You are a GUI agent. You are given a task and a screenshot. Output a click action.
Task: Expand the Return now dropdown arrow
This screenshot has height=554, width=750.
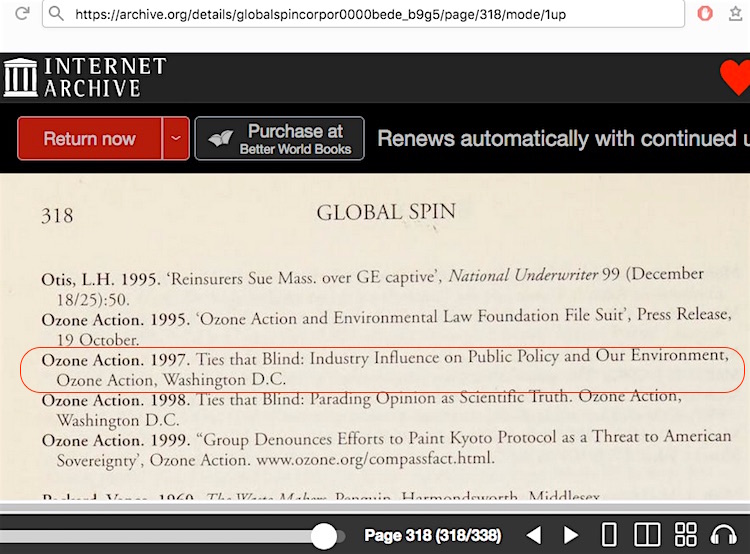tap(175, 139)
